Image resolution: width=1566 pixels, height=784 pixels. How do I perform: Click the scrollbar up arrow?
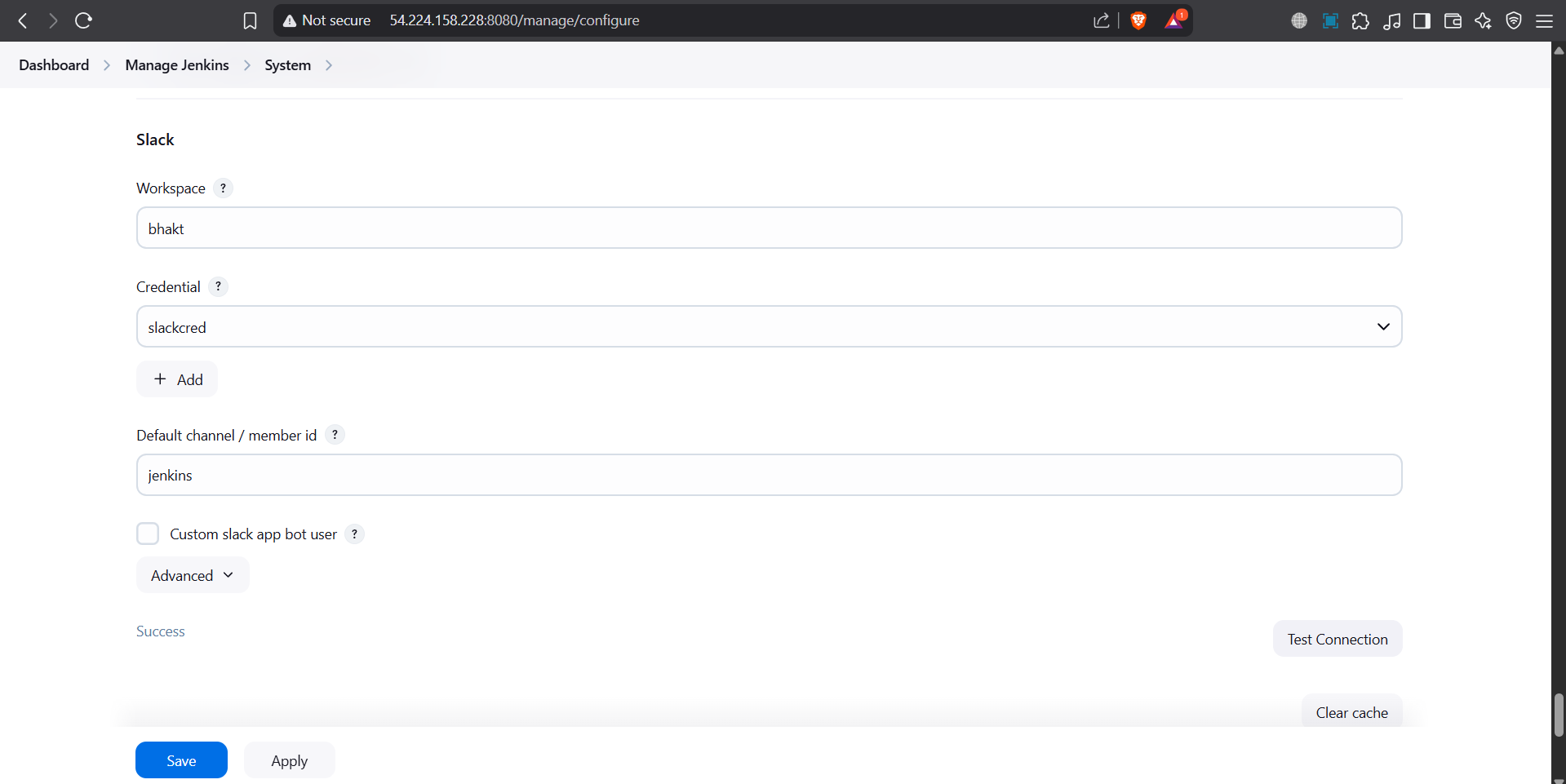pos(1559,51)
